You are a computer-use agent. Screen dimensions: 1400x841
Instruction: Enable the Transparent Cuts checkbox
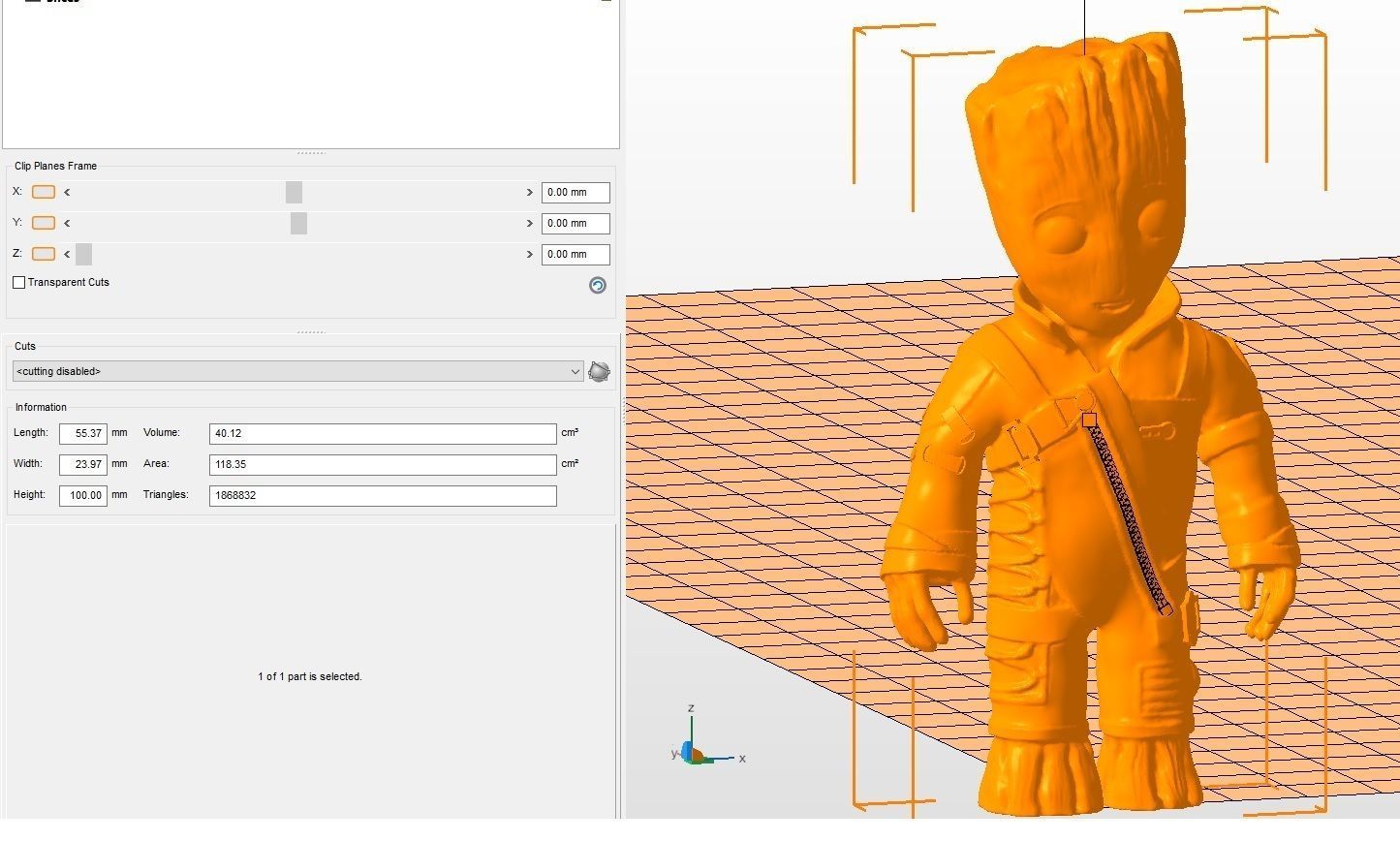click(18, 282)
